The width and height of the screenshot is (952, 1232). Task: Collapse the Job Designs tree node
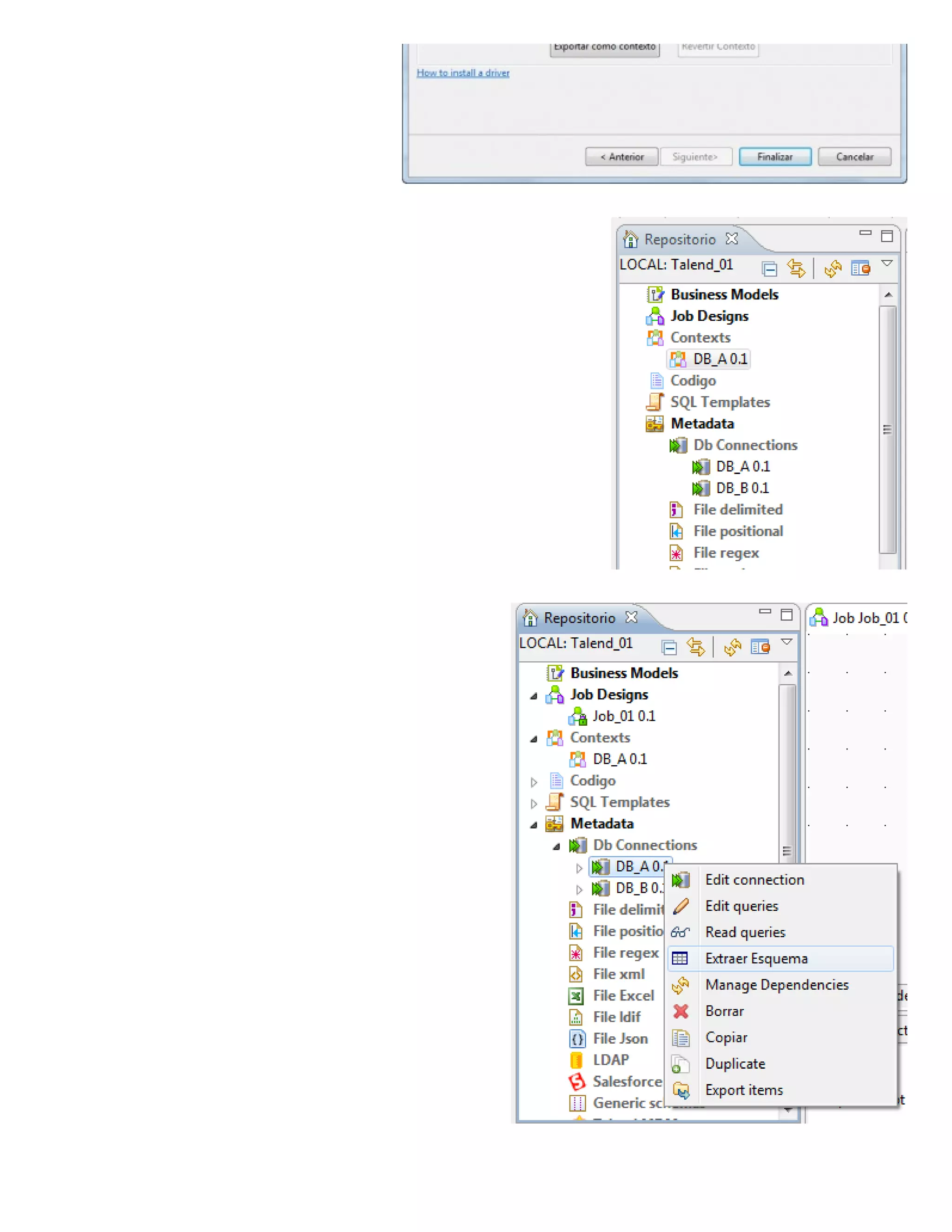click(534, 696)
